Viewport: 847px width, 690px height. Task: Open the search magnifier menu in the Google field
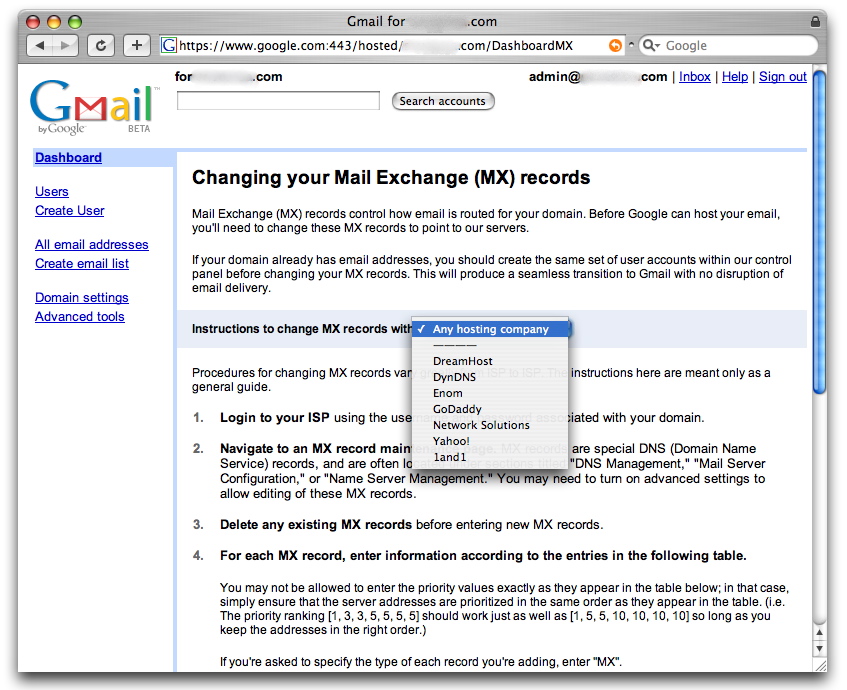pos(651,45)
